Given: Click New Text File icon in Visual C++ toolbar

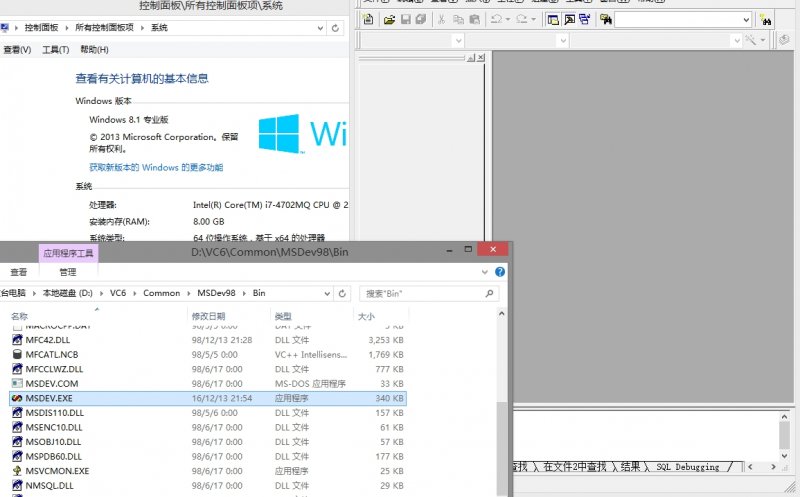Looking at the screenshot, I should [368, 19].
